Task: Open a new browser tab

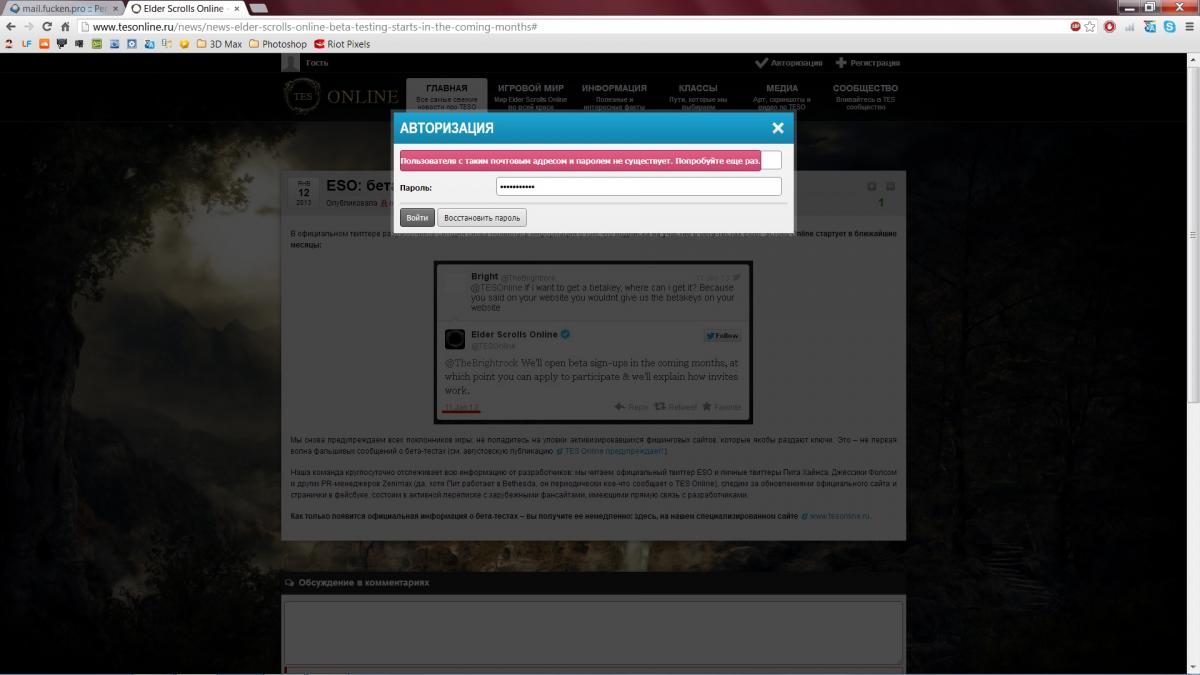Action: (x=258, y=9)
